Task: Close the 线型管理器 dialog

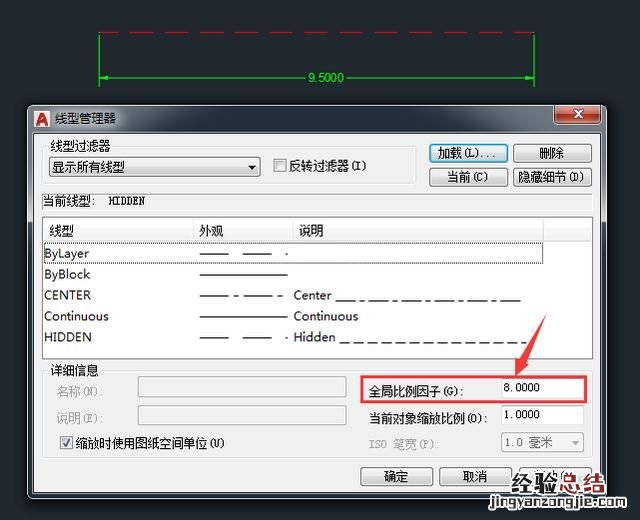Action: pyautogui.click(x=577, y=114)
